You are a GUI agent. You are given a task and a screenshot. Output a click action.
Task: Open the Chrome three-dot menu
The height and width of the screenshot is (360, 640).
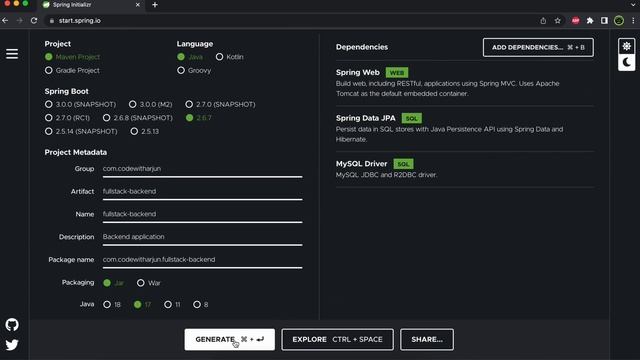[x=633, y=20]
